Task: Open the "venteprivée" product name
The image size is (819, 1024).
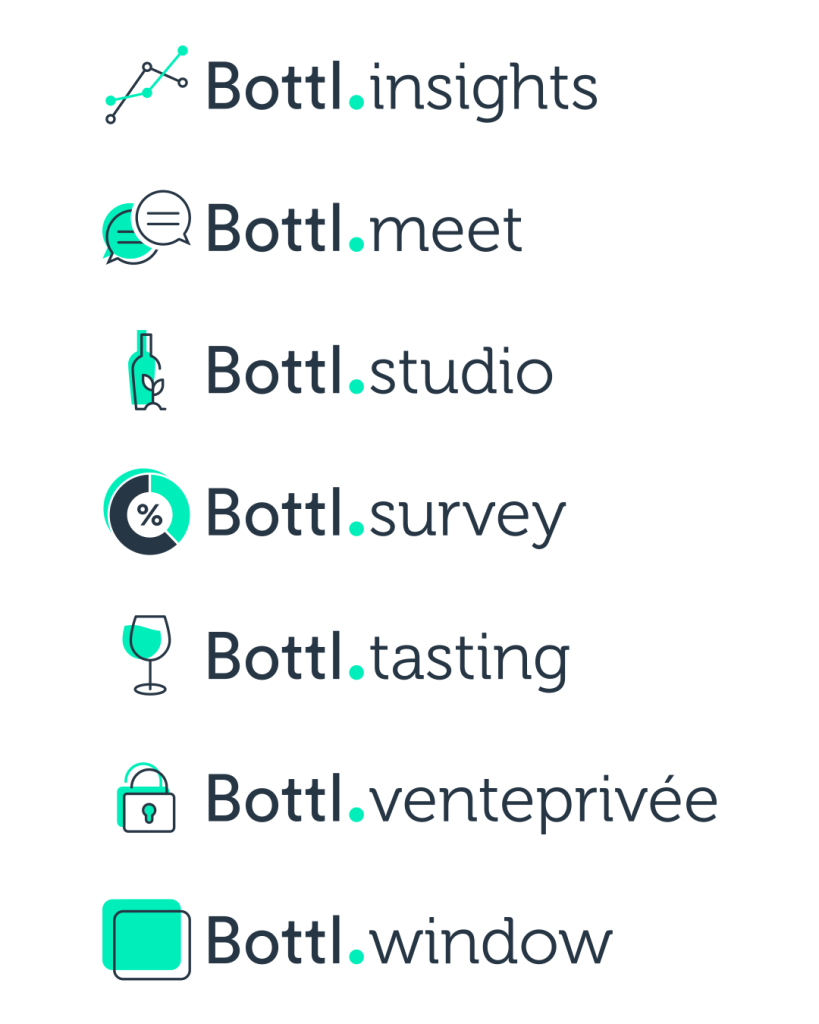Action: [543, 802]
